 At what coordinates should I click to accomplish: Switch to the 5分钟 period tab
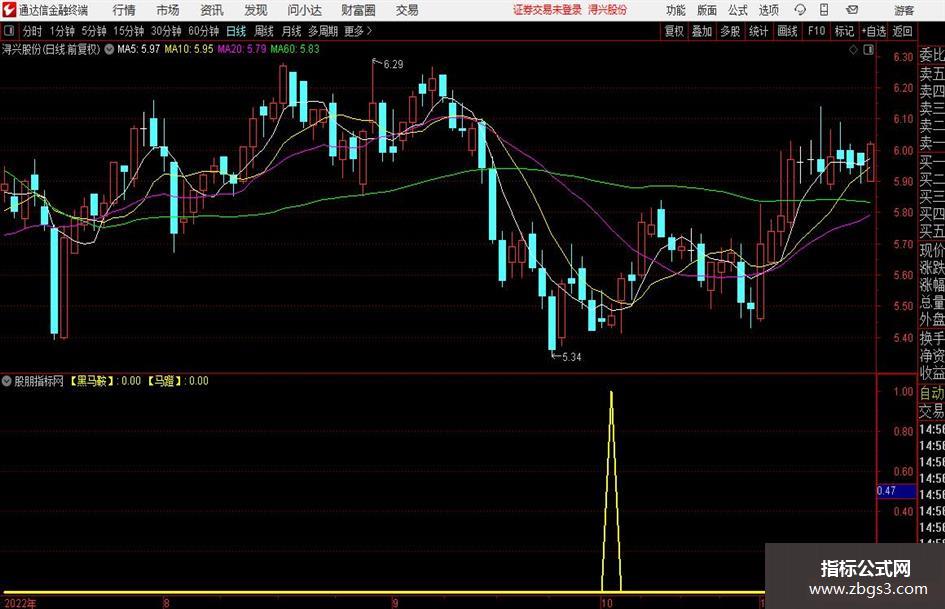coord(93,31)
